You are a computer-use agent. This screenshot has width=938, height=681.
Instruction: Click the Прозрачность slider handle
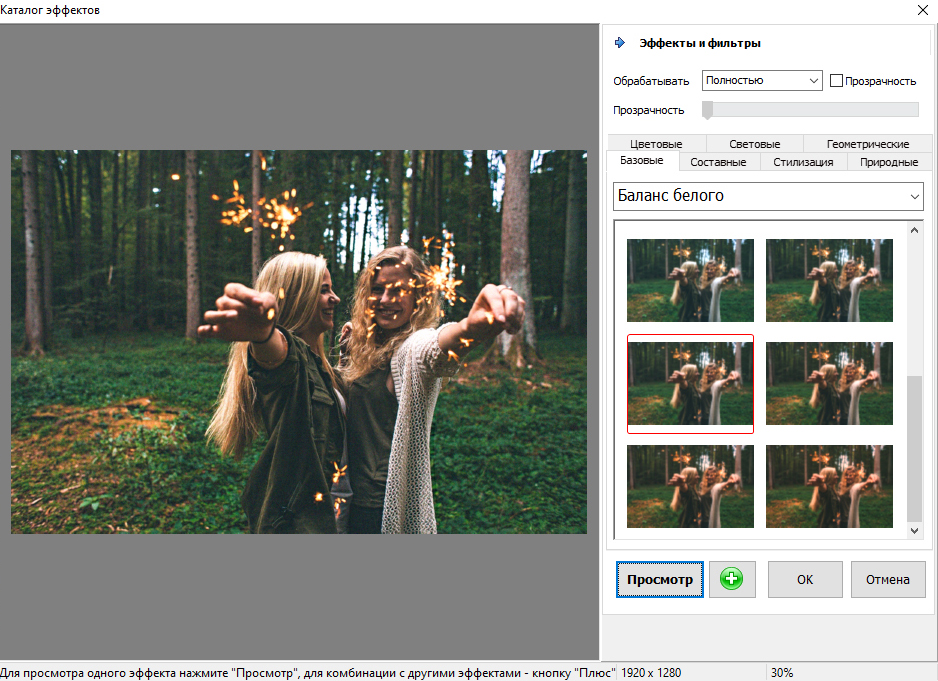pos(707,110)
